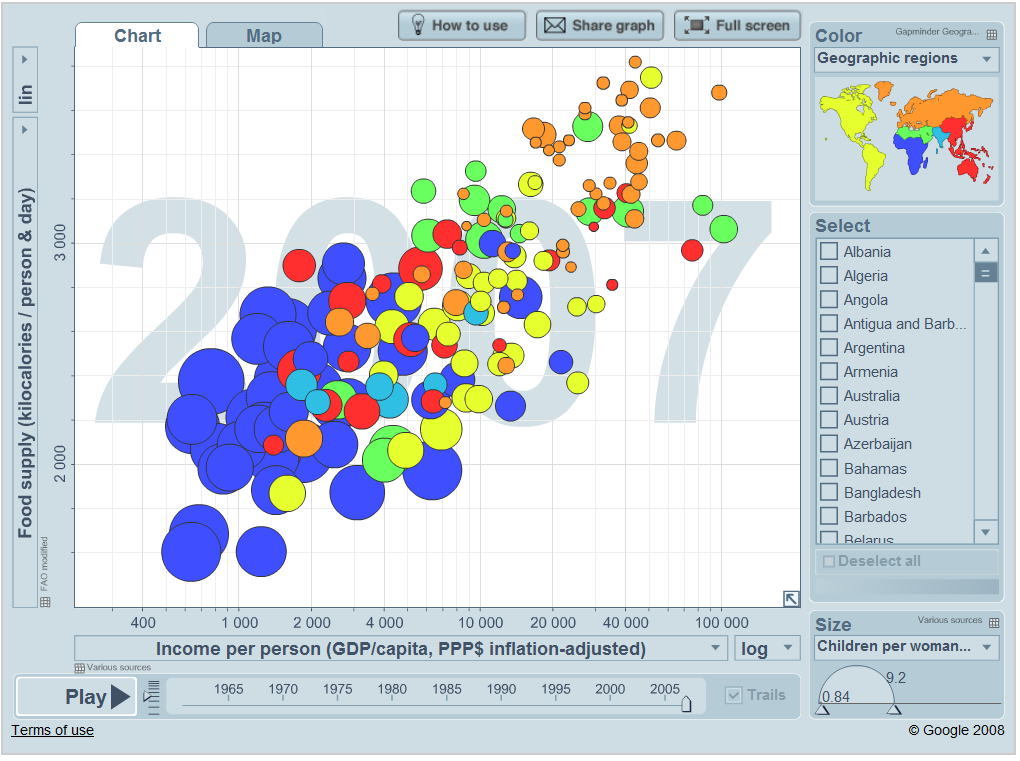Click the data source grid icon beside Size

(992, 622)
